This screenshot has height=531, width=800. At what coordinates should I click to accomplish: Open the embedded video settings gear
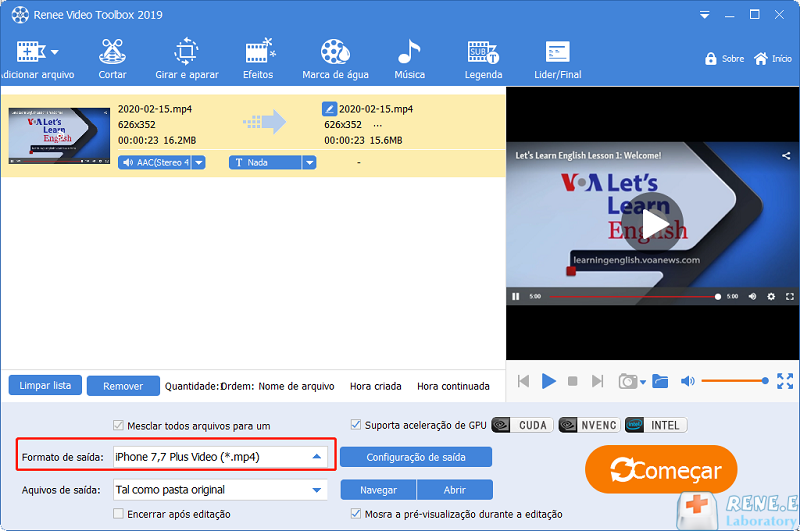coord(771,296)
